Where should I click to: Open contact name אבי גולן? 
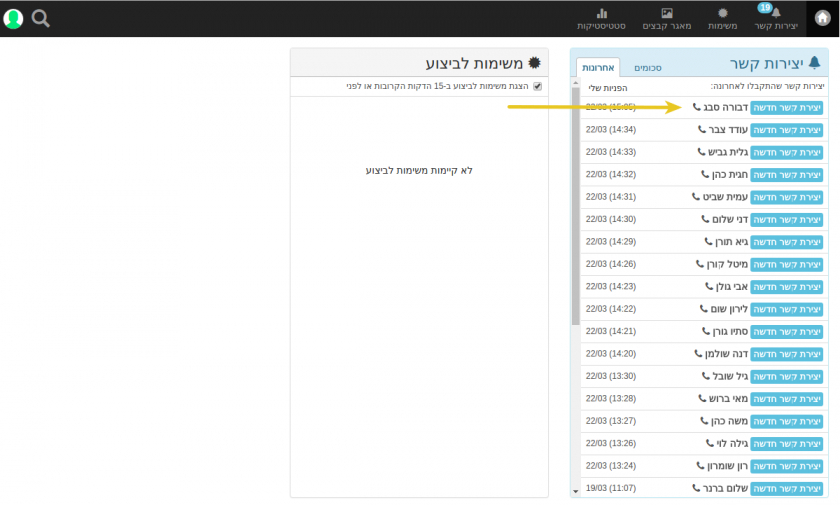732,287
